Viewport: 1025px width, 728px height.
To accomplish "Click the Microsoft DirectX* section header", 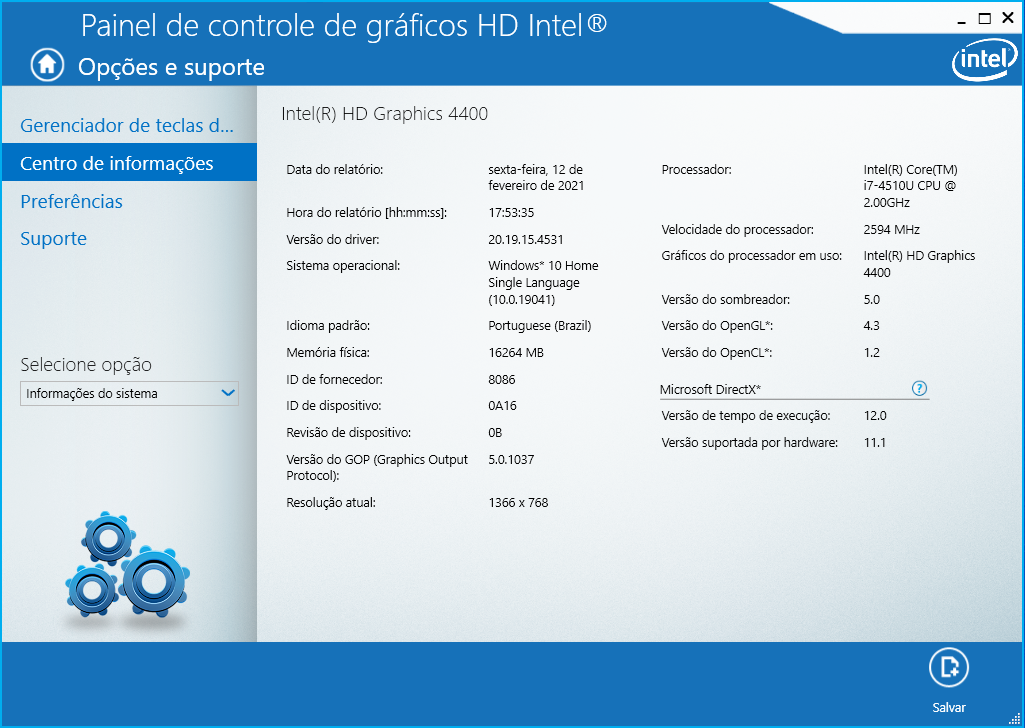I will (710, 389).
